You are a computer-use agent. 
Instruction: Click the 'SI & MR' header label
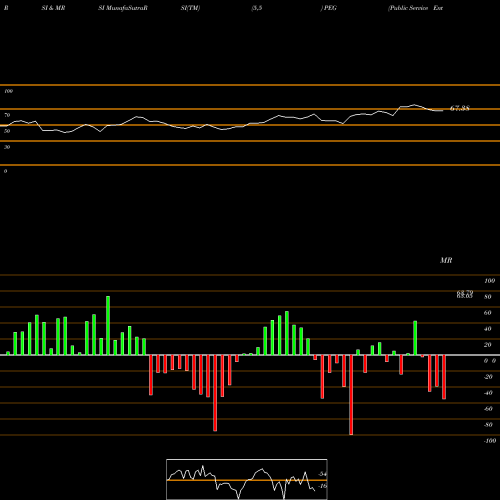pos(53,8)
